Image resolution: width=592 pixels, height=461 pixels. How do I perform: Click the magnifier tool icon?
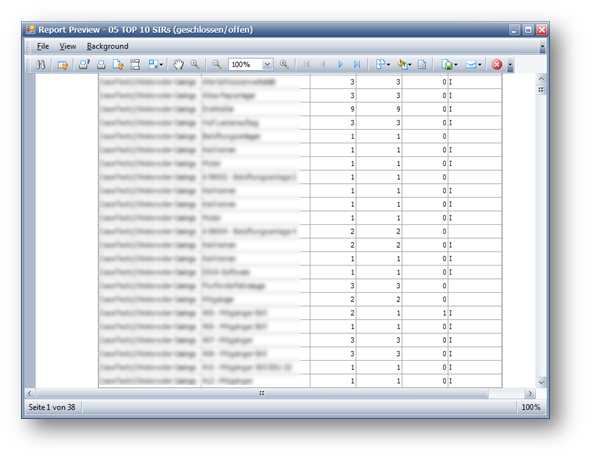[x=195, y=65]
